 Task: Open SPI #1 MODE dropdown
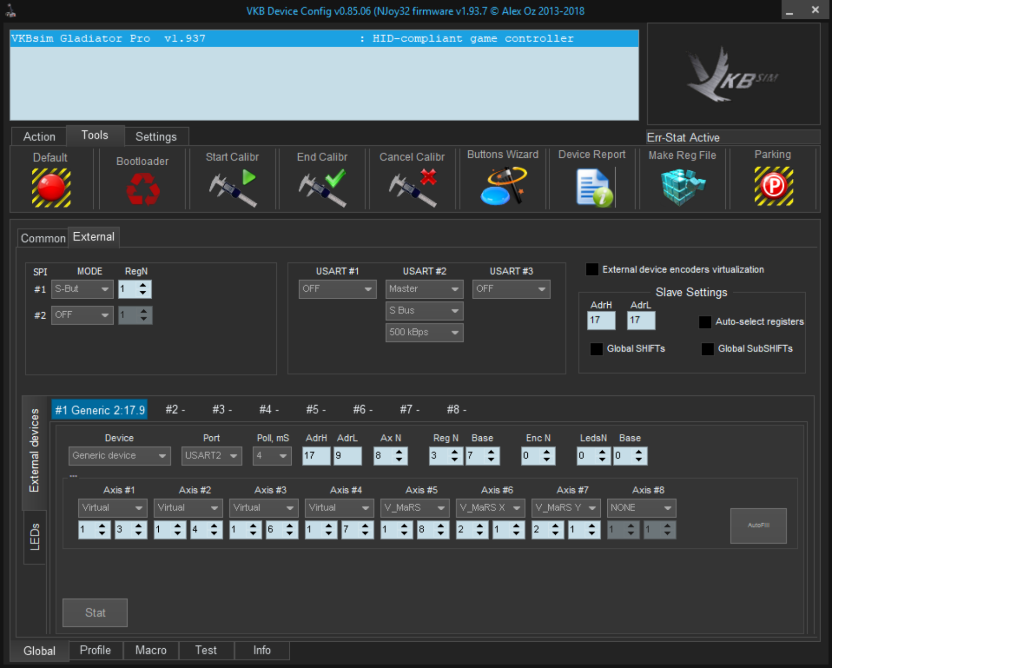tap(82, 289)
